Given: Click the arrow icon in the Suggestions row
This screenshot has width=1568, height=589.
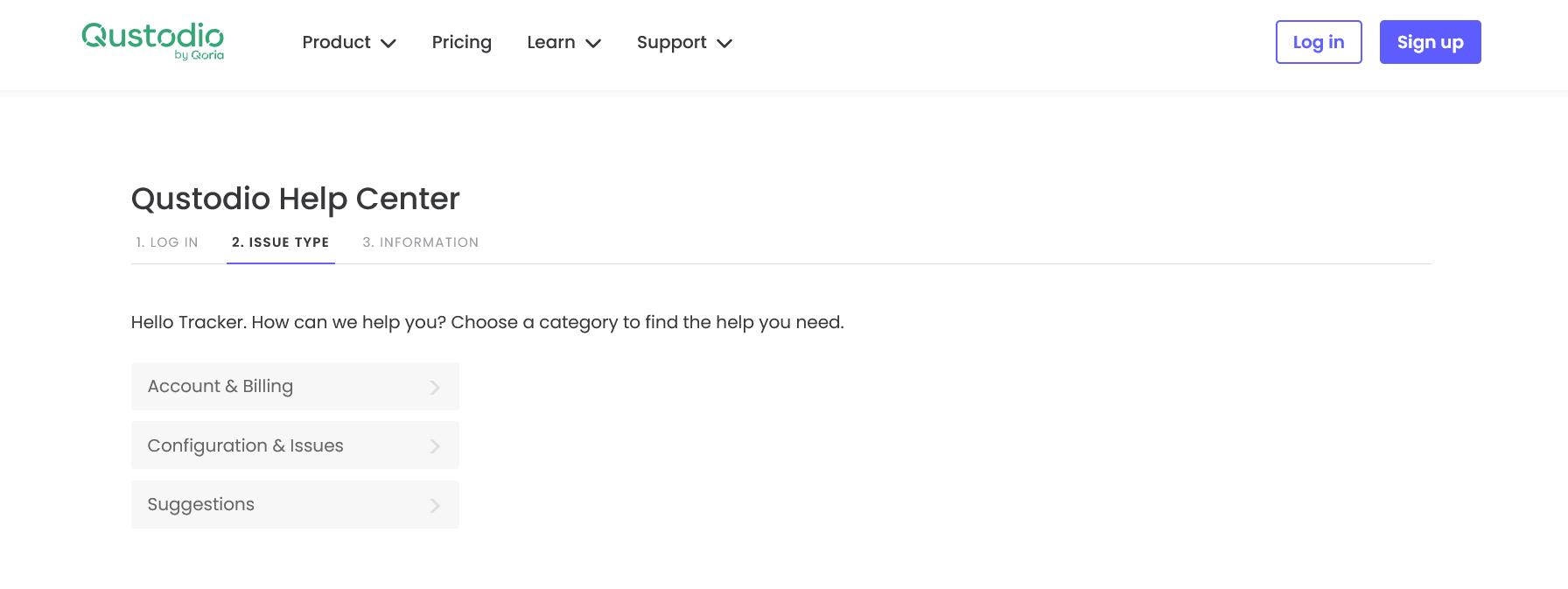Looking at the screenshot, I should pyautogui.click(x=435, y=505).
